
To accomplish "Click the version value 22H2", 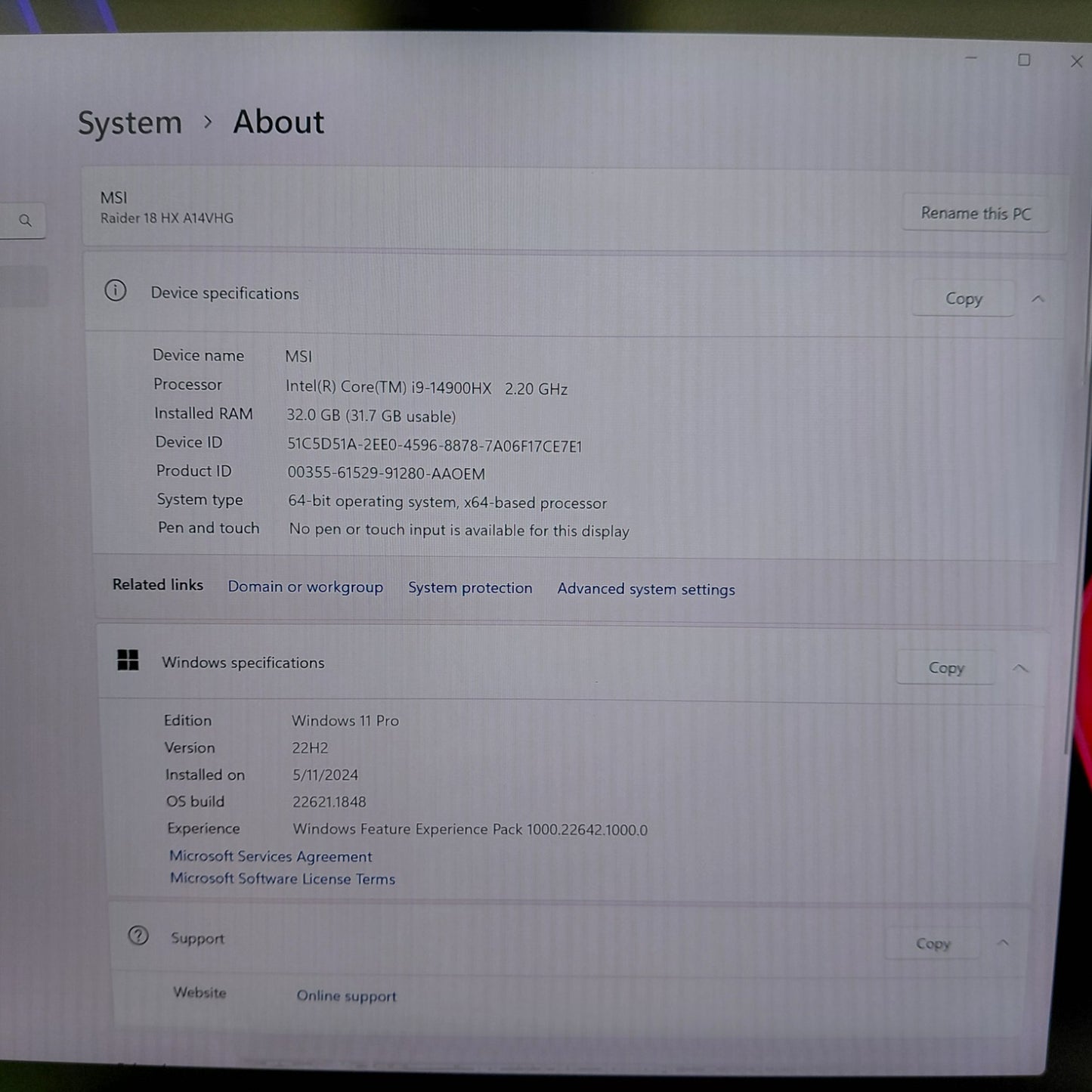I will pyautogui.click(x=310, y=748).
